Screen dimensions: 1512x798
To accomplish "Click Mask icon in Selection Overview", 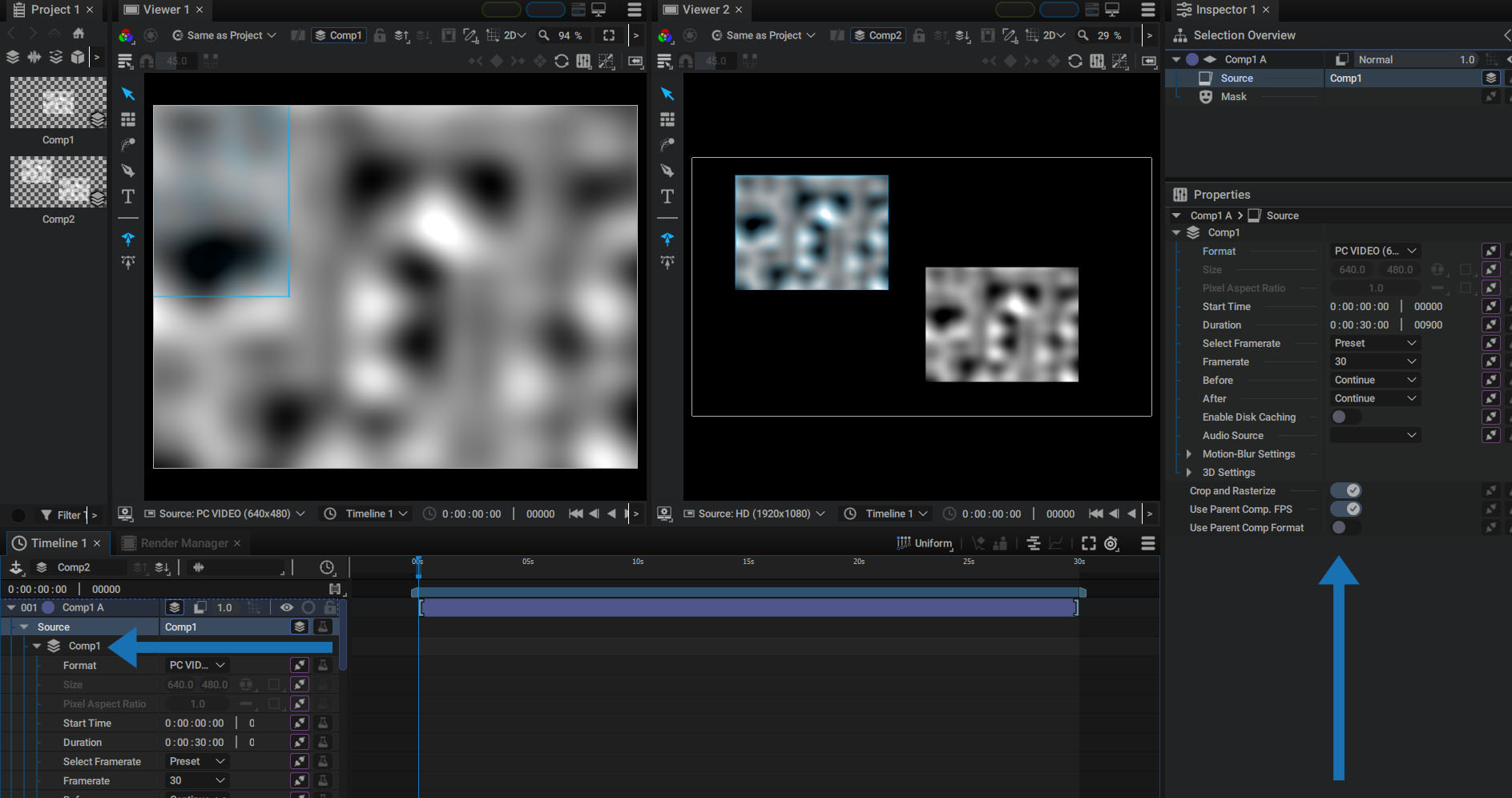I will [1206, 96].
